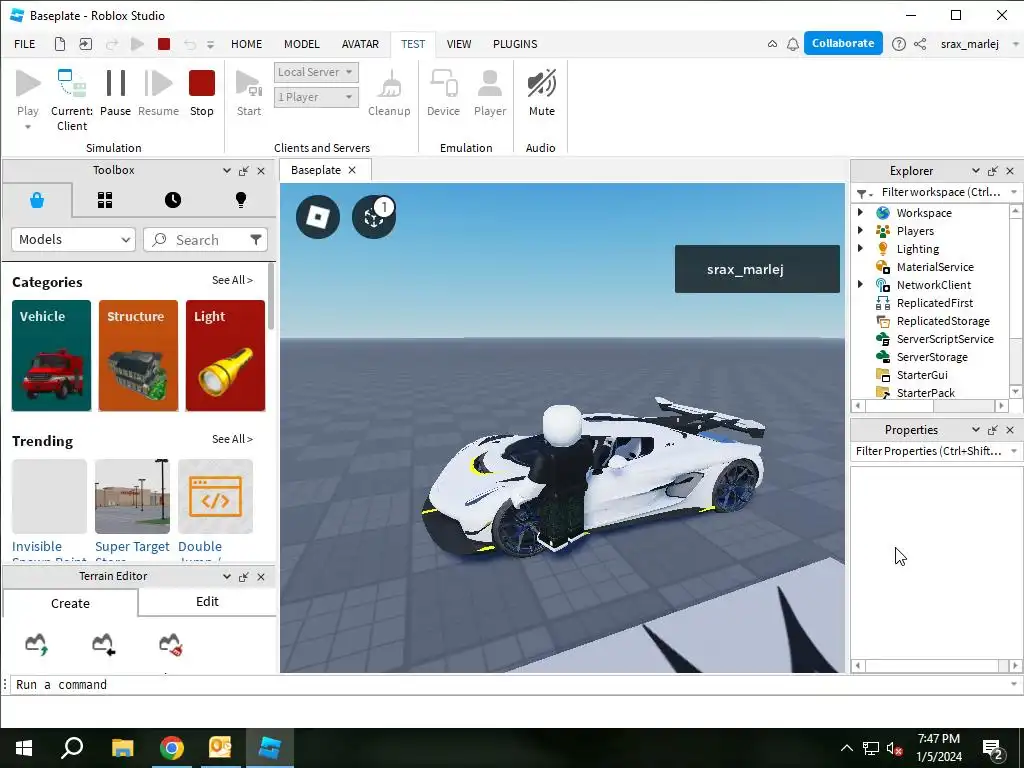Click the terrain Clear icon

171,644
